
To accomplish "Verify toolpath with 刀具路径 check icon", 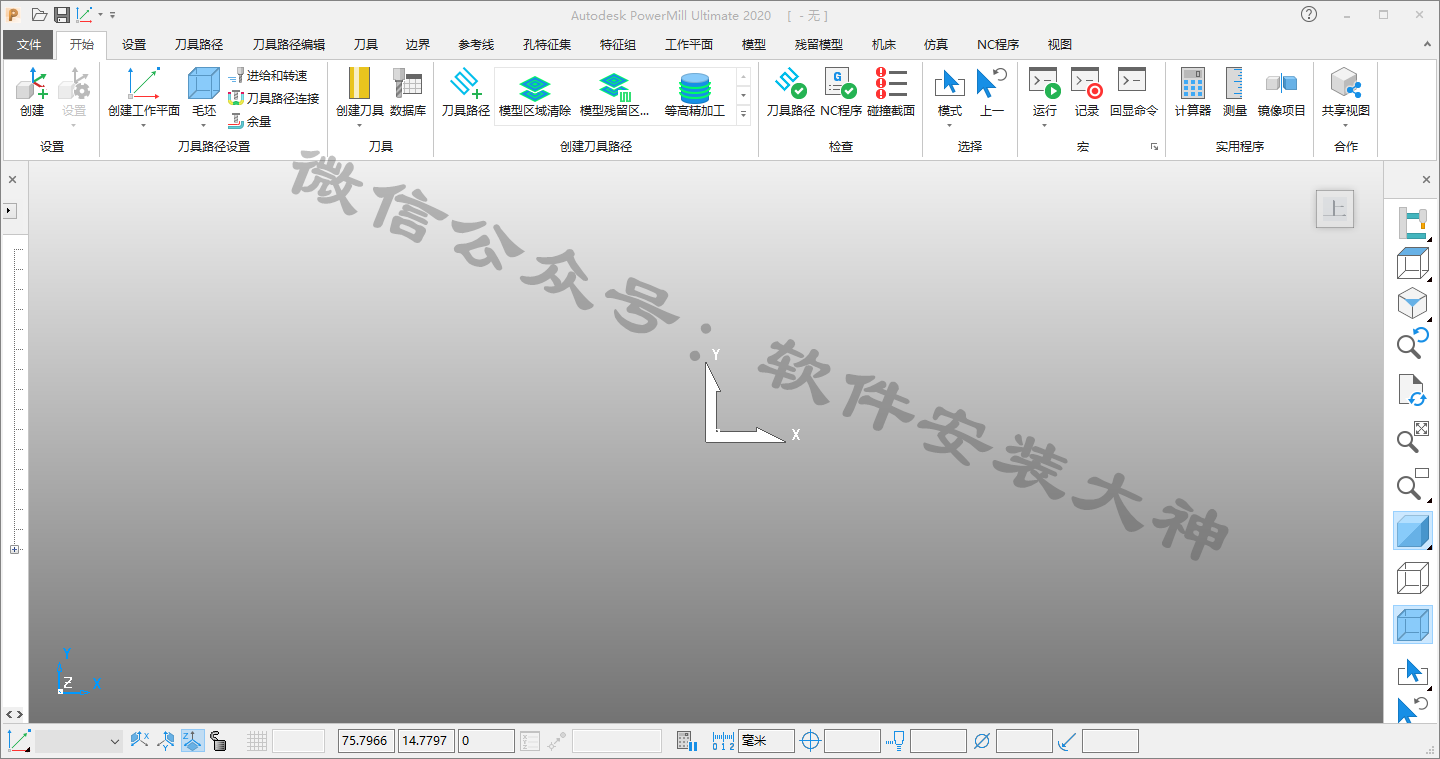I will pos(791,93).
